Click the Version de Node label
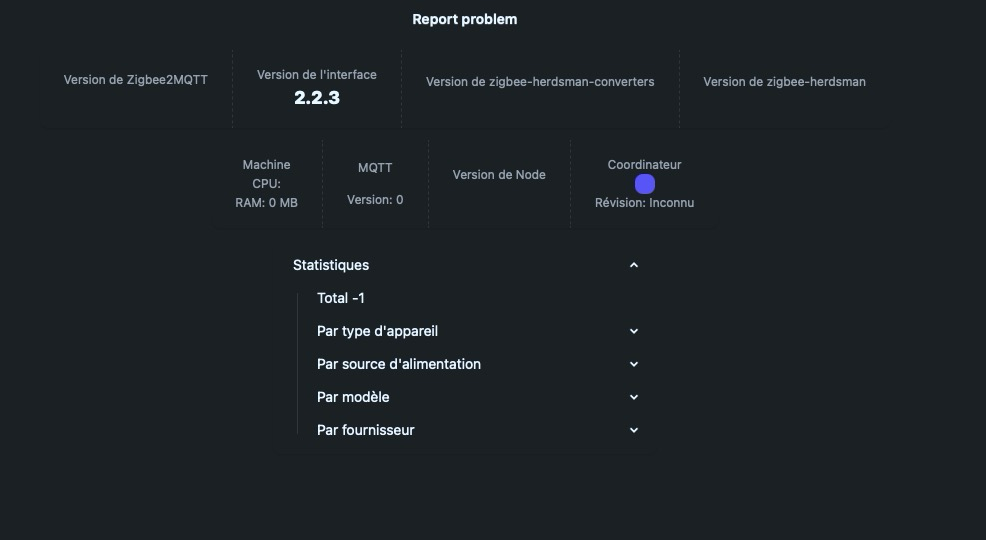986x540 pixels. [499, 175]
